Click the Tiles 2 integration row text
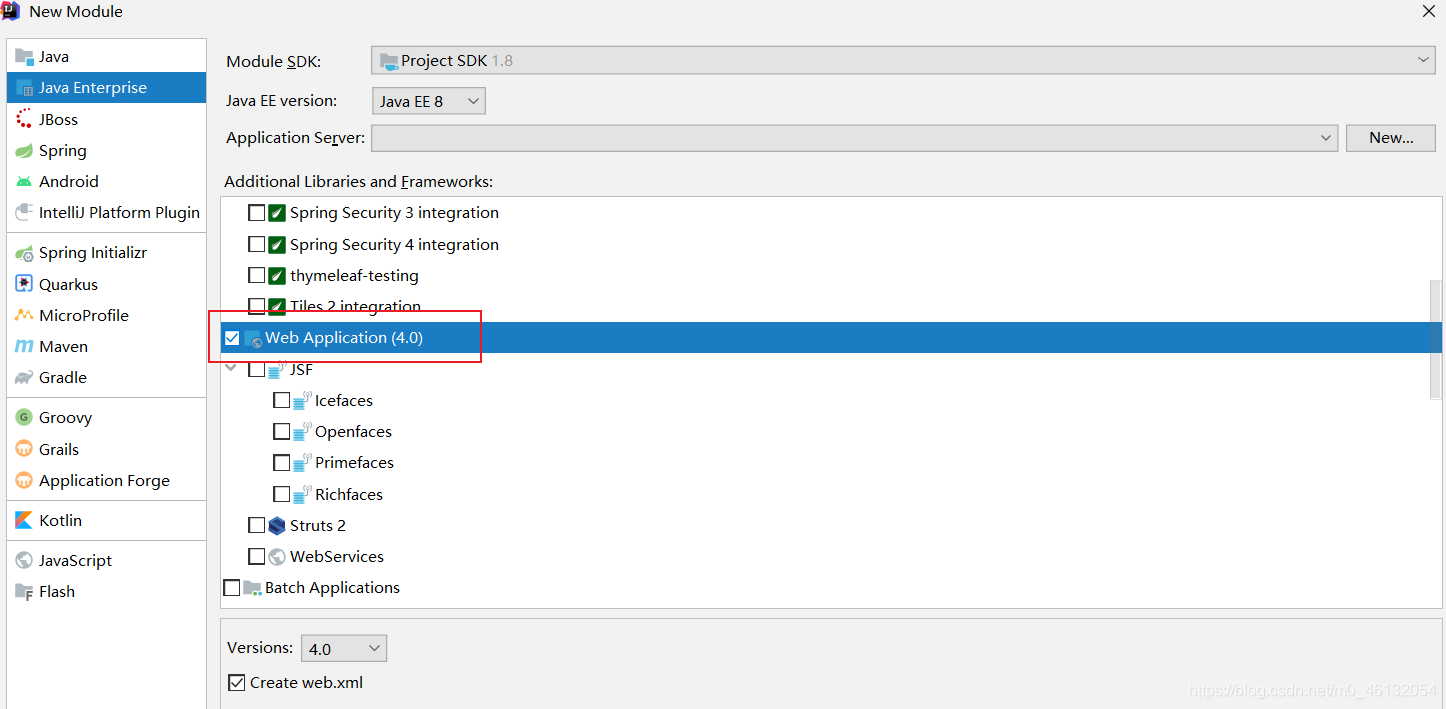The image size is (1446, 709). [x=355, y=306]
